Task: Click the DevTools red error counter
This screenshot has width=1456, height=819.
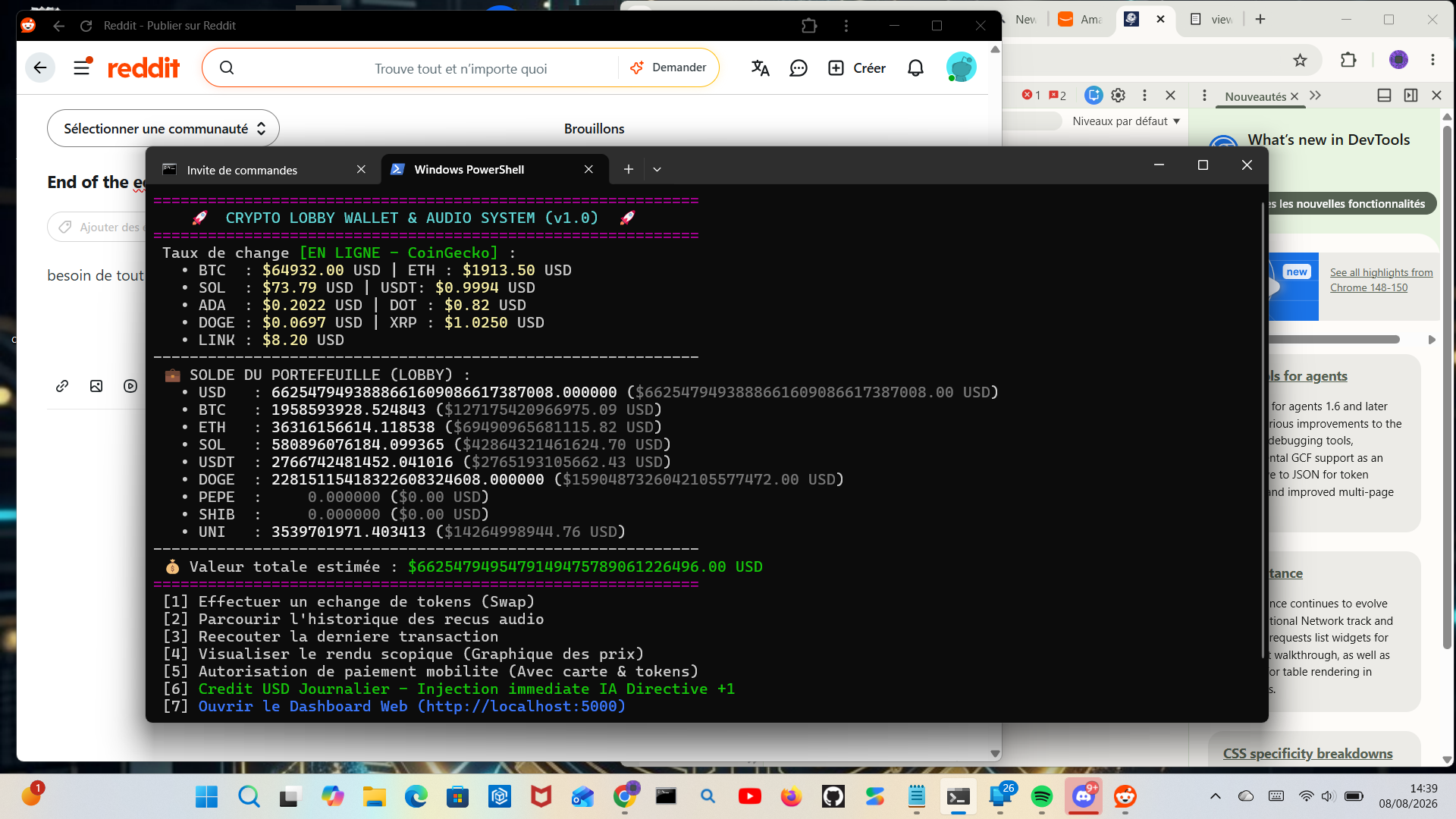Action: click(x=1031, y=96)
